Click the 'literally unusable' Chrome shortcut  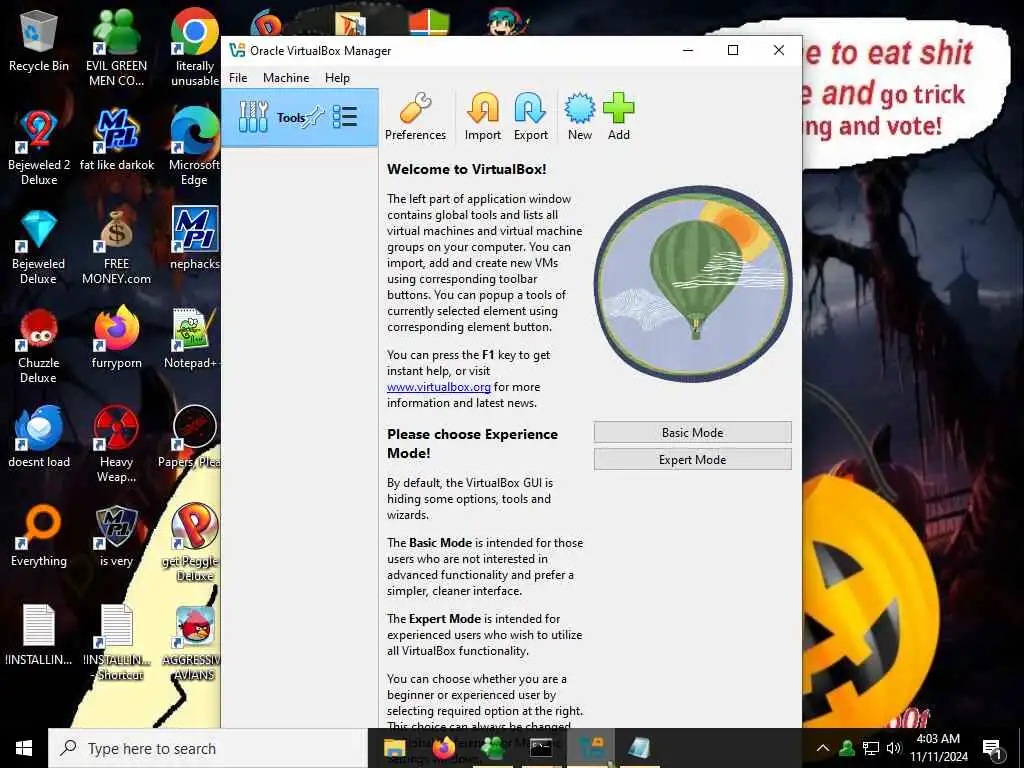195,47
